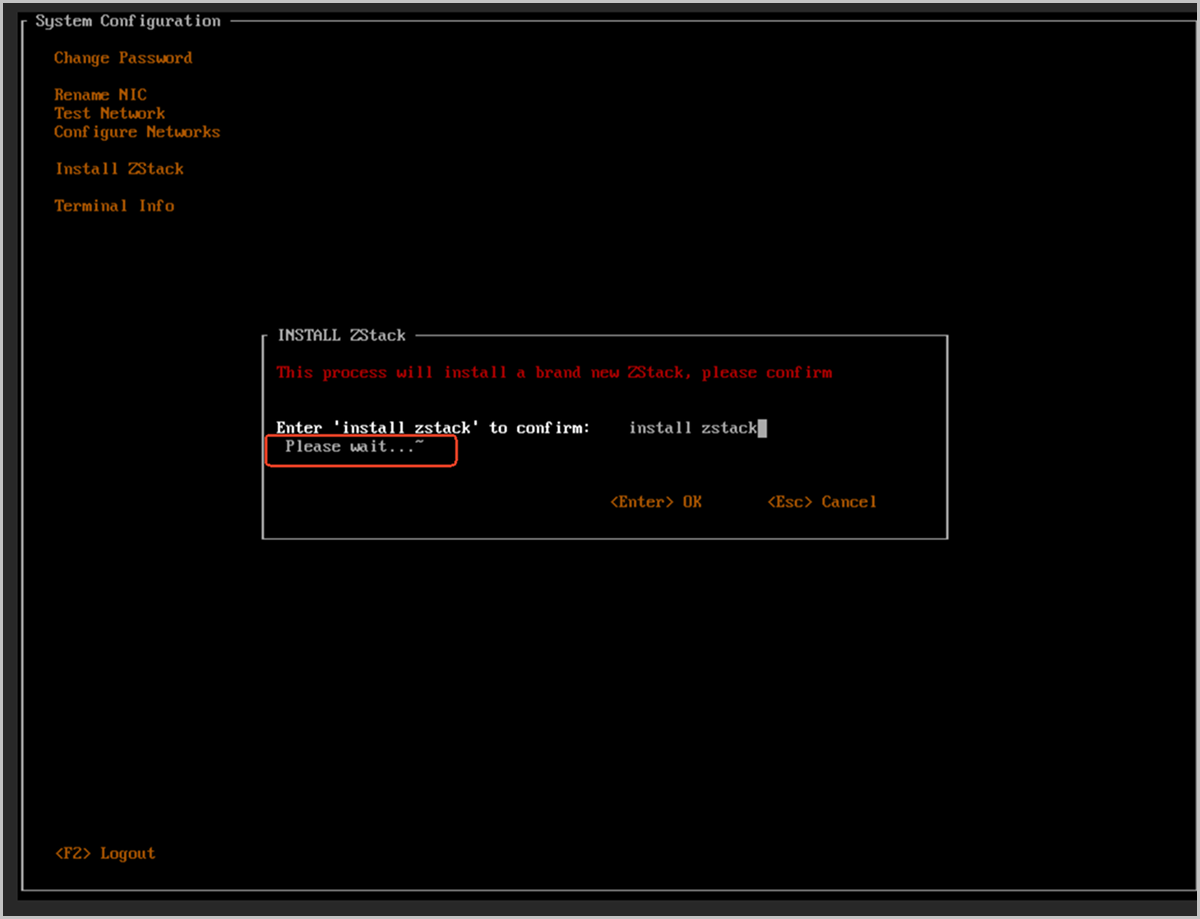The image size is (1200, 919).
Task: Click the <Esc> Cancel button
Action: pos(822,502)
